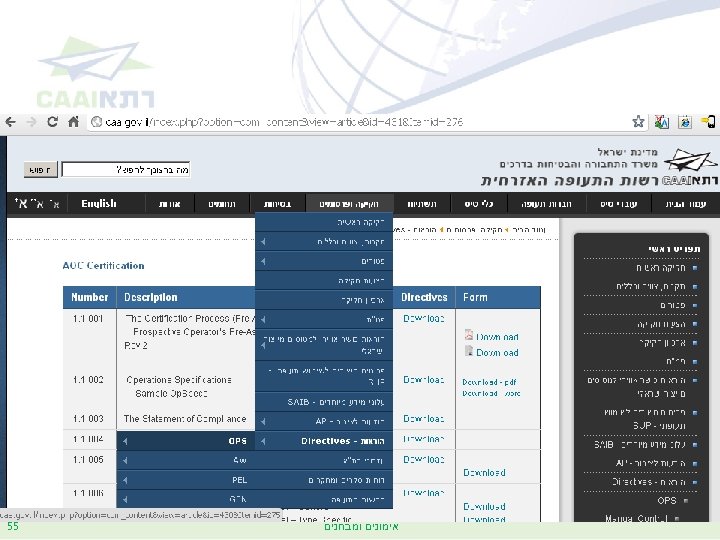Click inside the browser address bar

(x=358, y=122)
